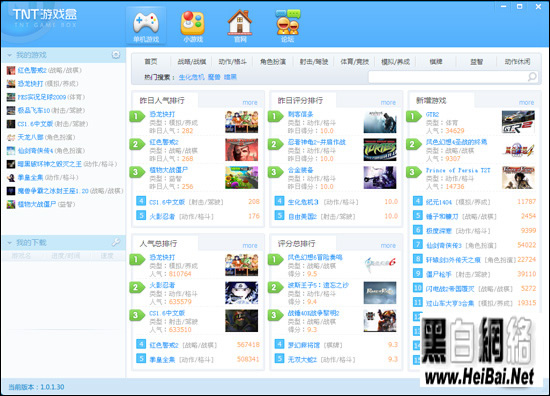Open the 动作休闲 category tab

coord(517,62)
